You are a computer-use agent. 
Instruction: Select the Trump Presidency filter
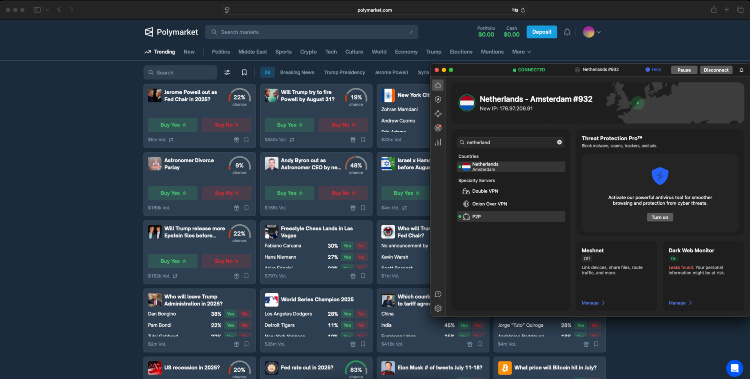344,72
